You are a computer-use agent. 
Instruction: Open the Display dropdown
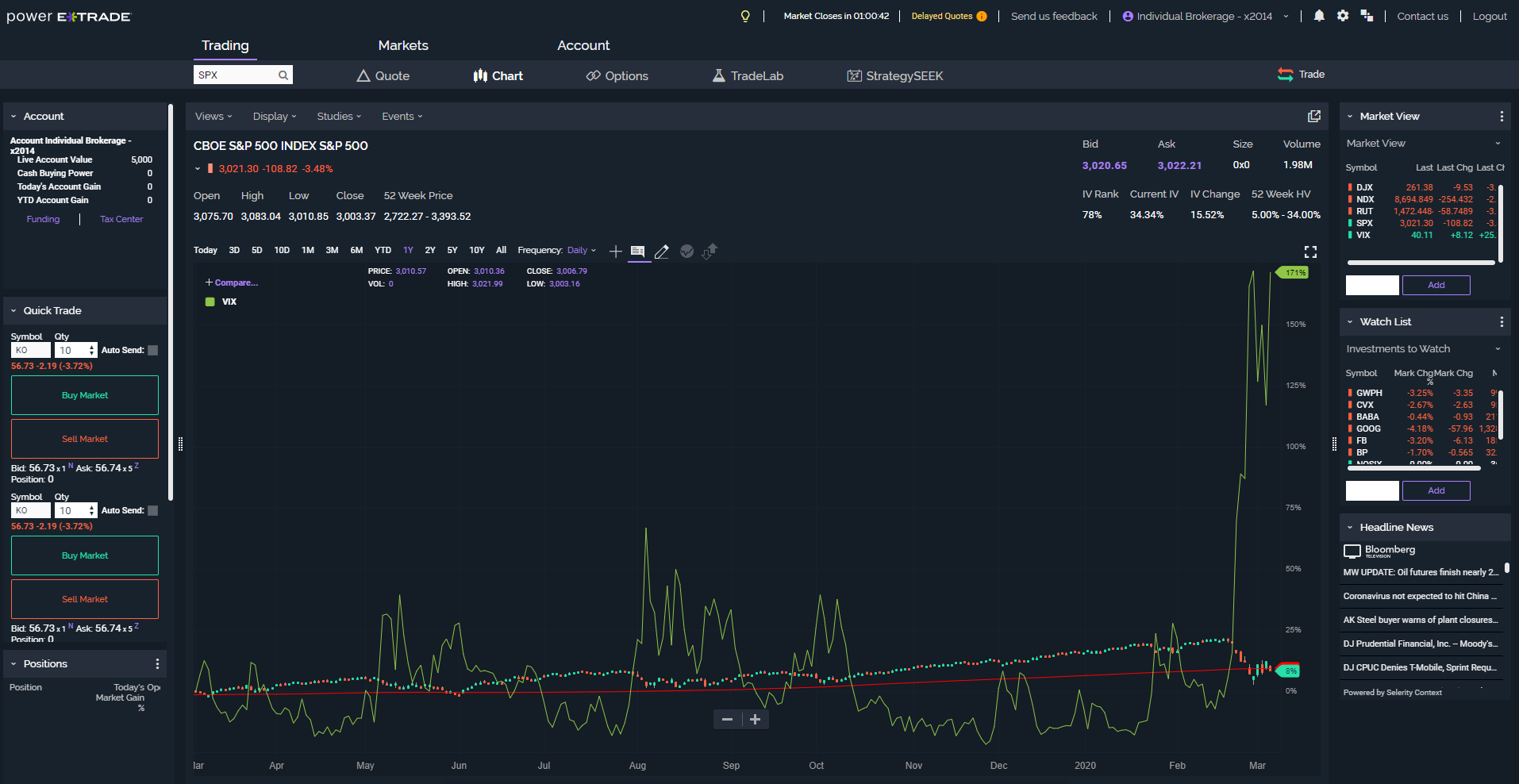[275, 117]
